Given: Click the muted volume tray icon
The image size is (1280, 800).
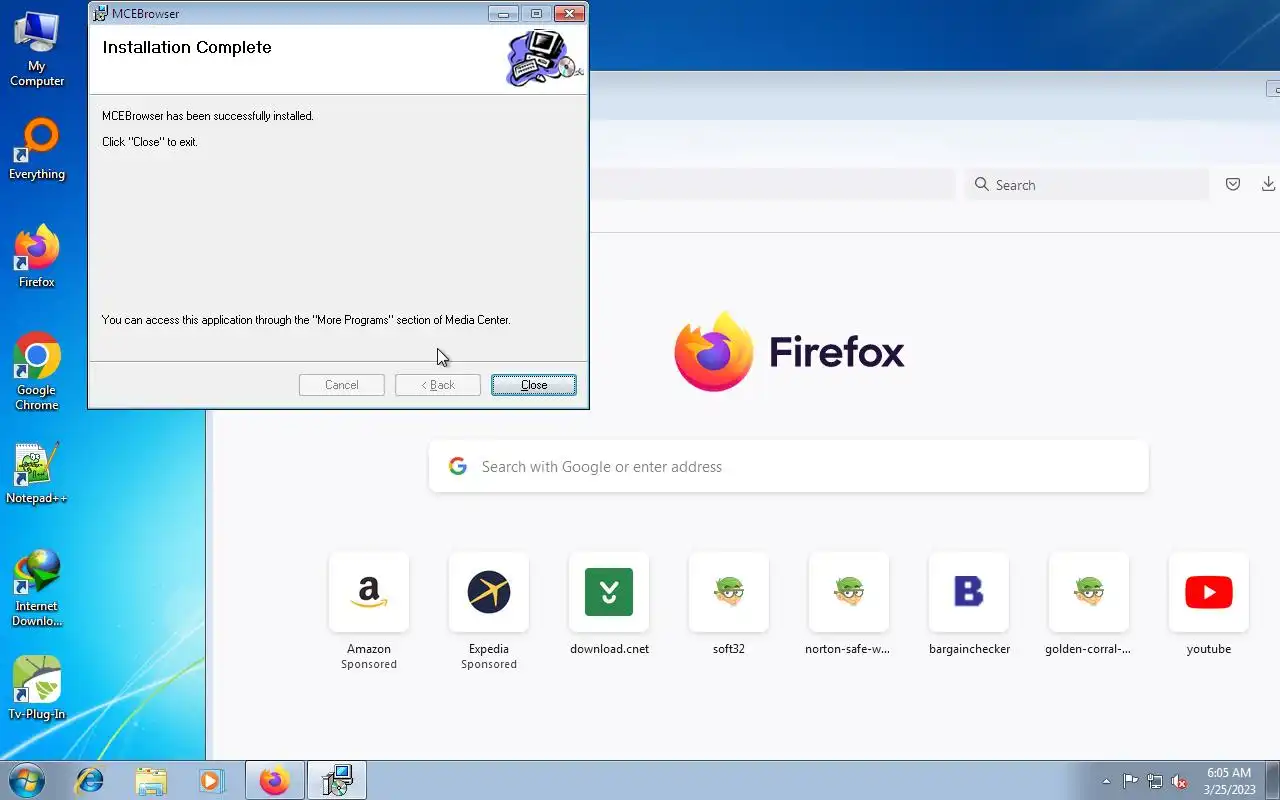Looking at the screenshot, I should tap(1180, 781).
